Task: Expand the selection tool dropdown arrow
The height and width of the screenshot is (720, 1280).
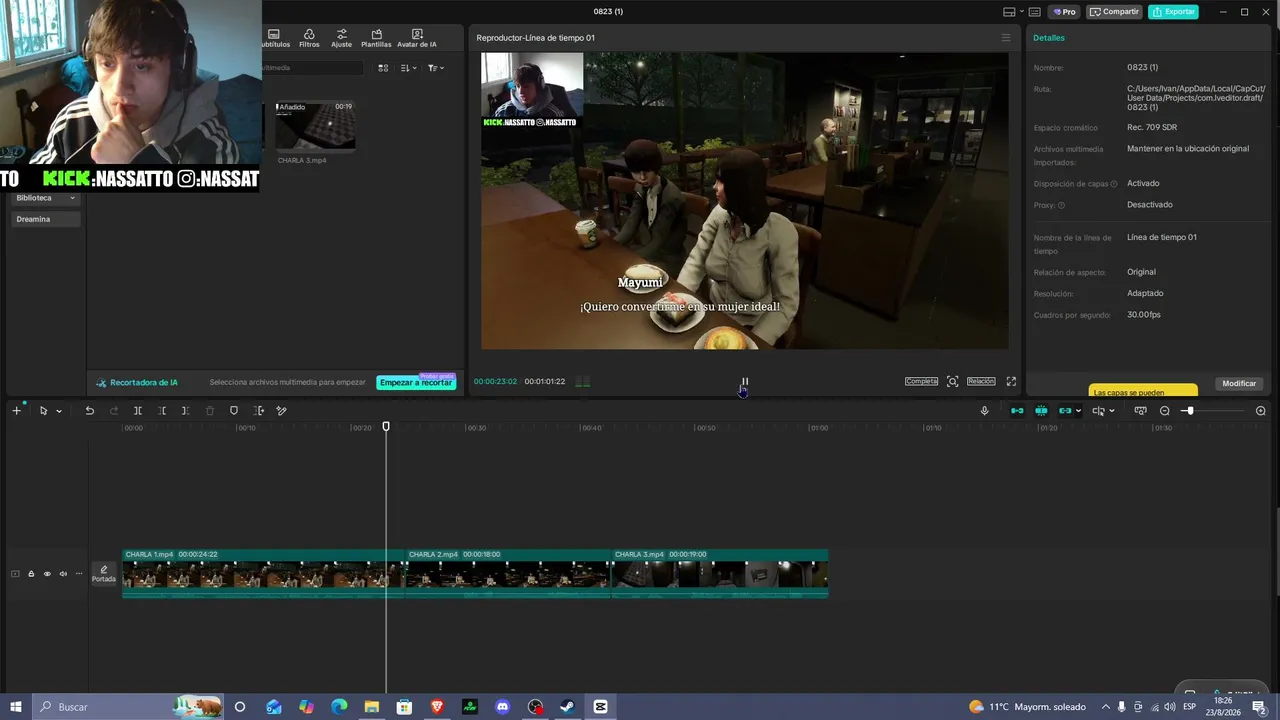Action: point(59,411)
